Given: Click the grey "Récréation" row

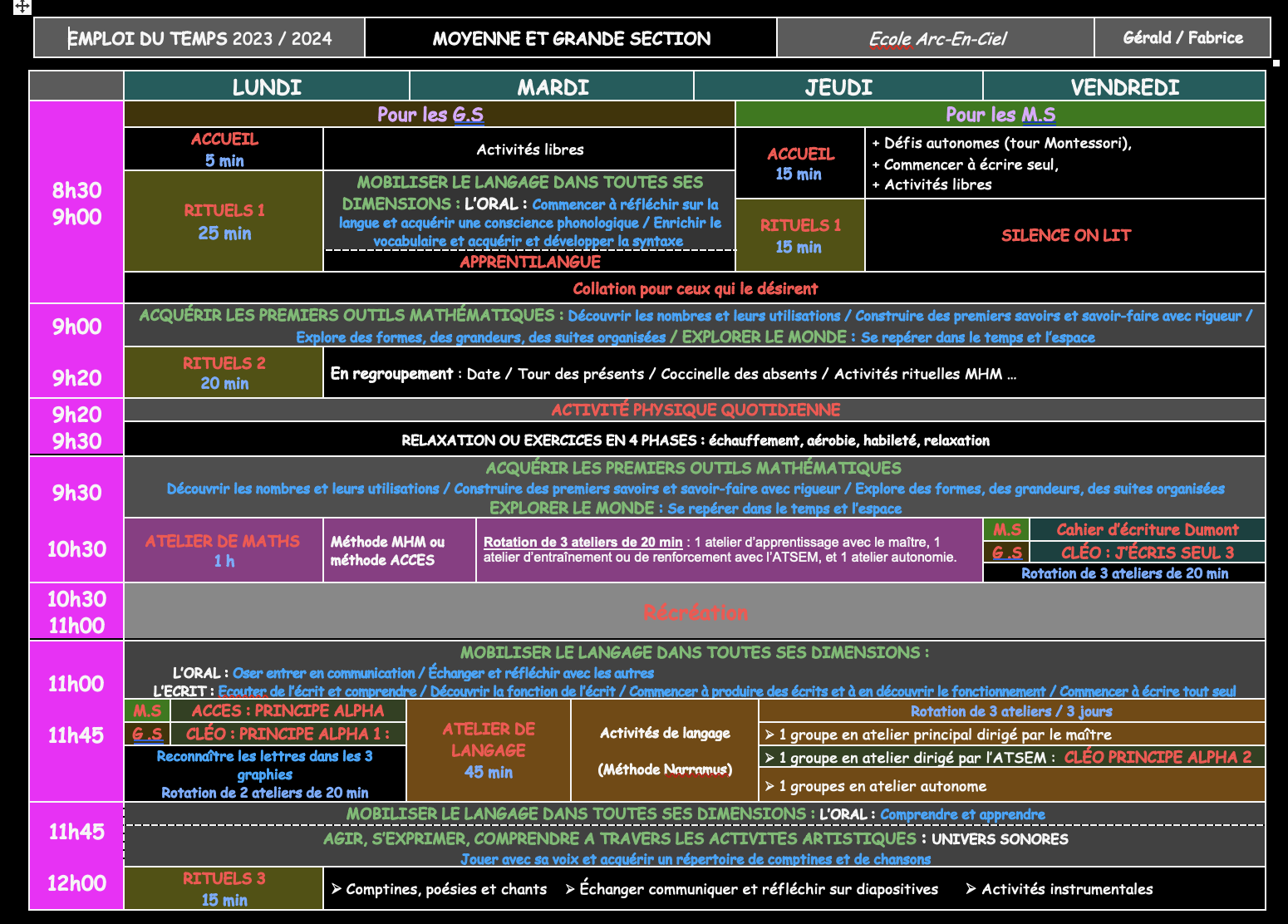Looking at the screenshot, I should (695, 612).
